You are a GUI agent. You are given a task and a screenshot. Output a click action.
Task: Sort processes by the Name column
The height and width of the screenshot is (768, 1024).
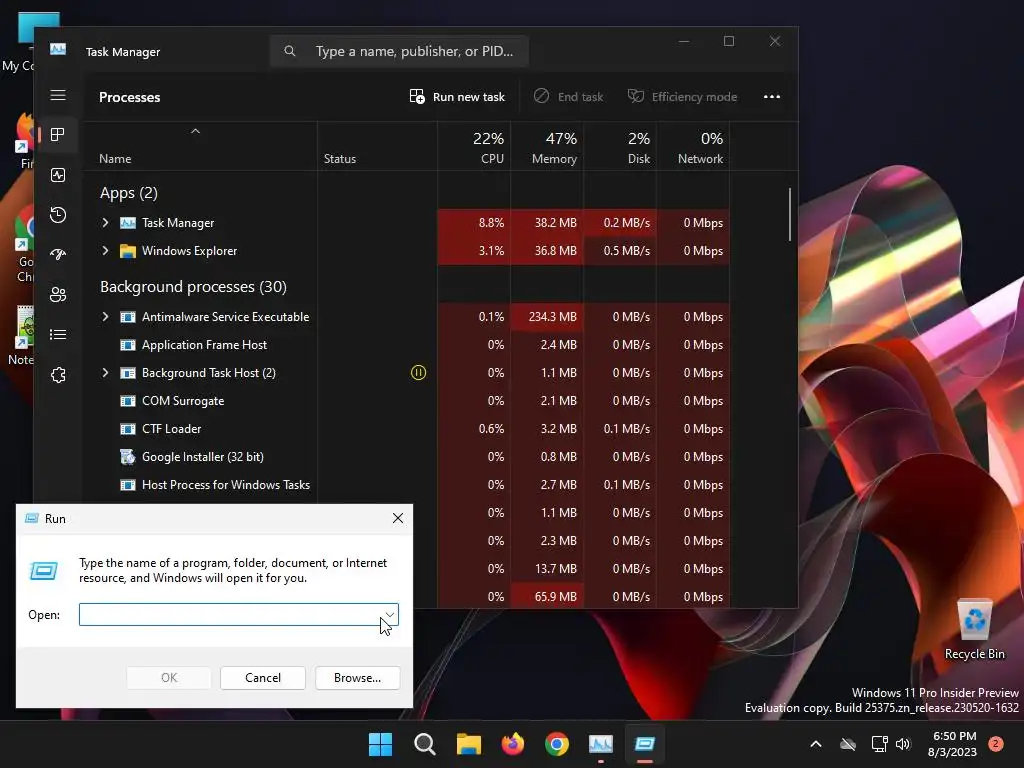(x=115, y=159)
